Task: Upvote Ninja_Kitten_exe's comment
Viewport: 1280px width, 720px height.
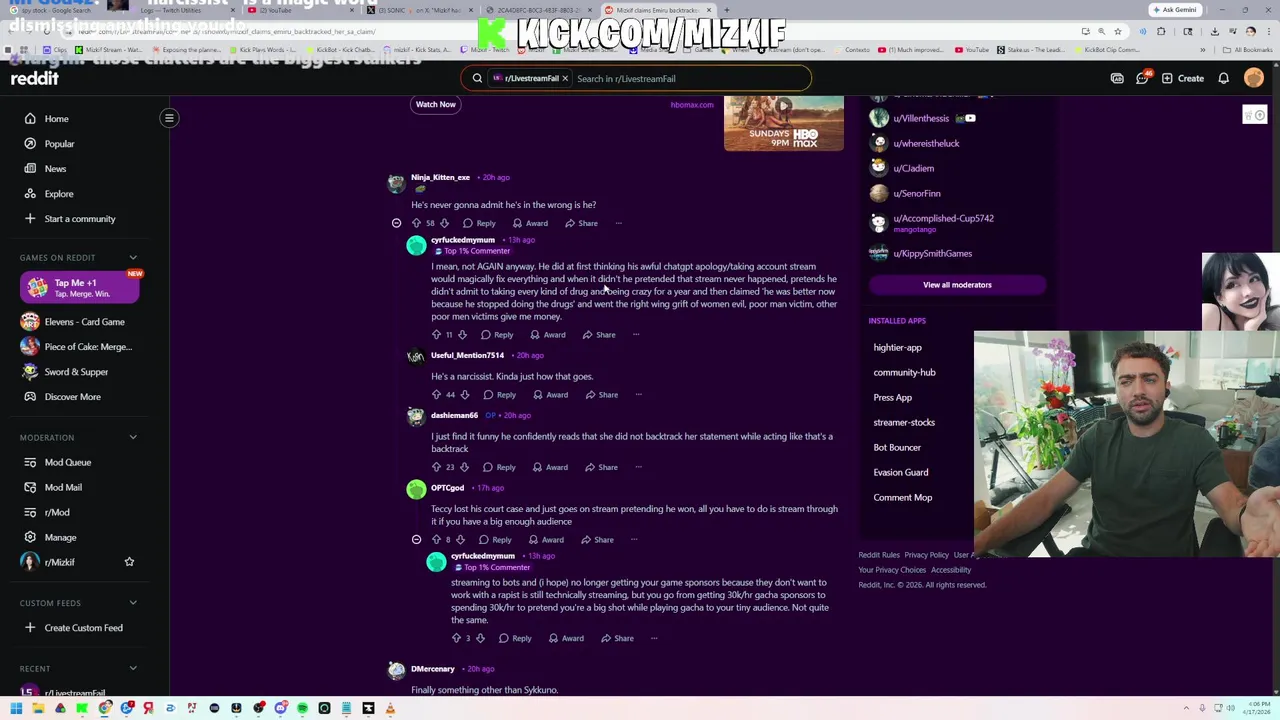Action: (x=416, y=223)
